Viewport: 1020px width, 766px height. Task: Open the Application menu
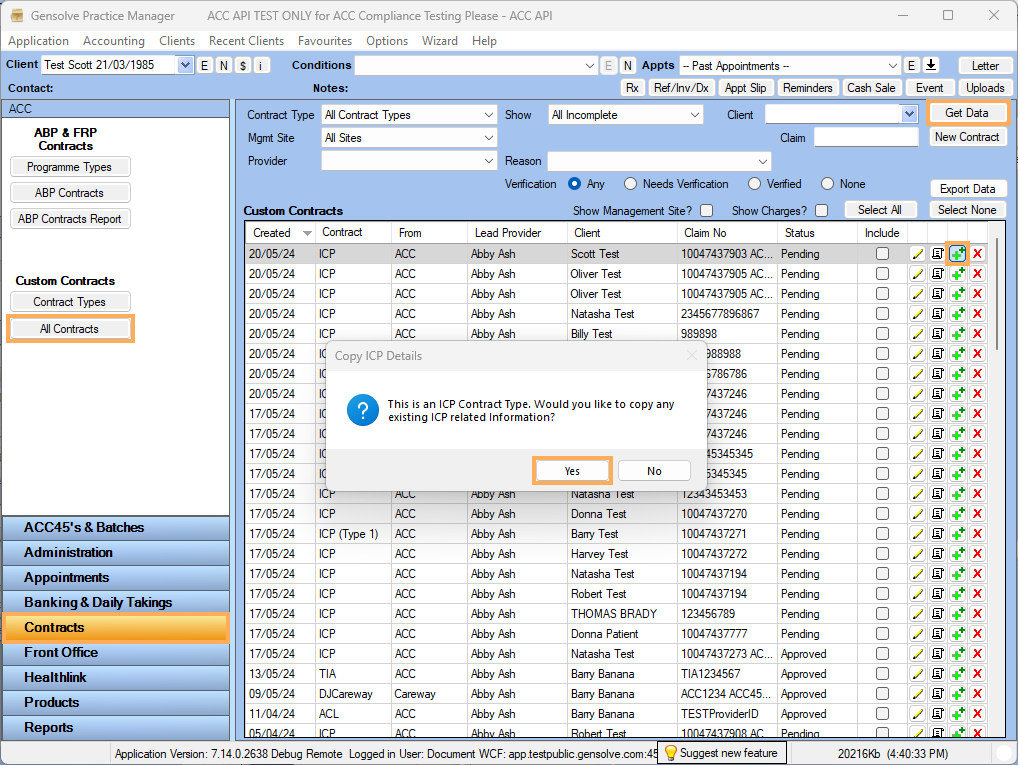pyautogui.click(x=38, y=40)
